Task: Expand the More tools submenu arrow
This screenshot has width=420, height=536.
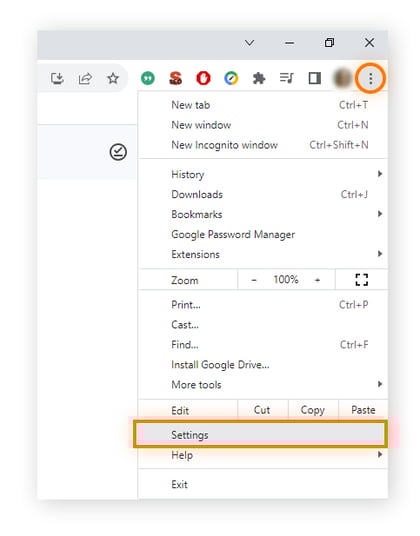Action: [x=380, y=384]
